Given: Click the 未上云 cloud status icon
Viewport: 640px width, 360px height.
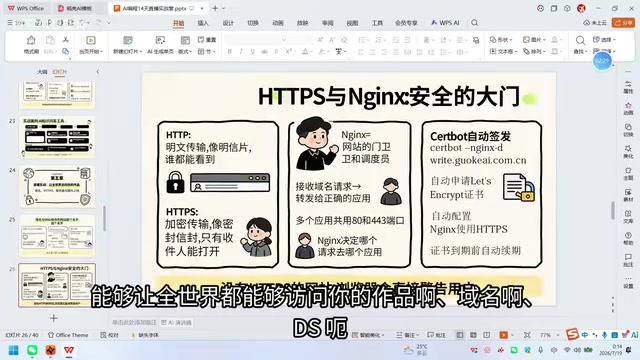Looking at the screenshot, I should [x=595, y=23].
